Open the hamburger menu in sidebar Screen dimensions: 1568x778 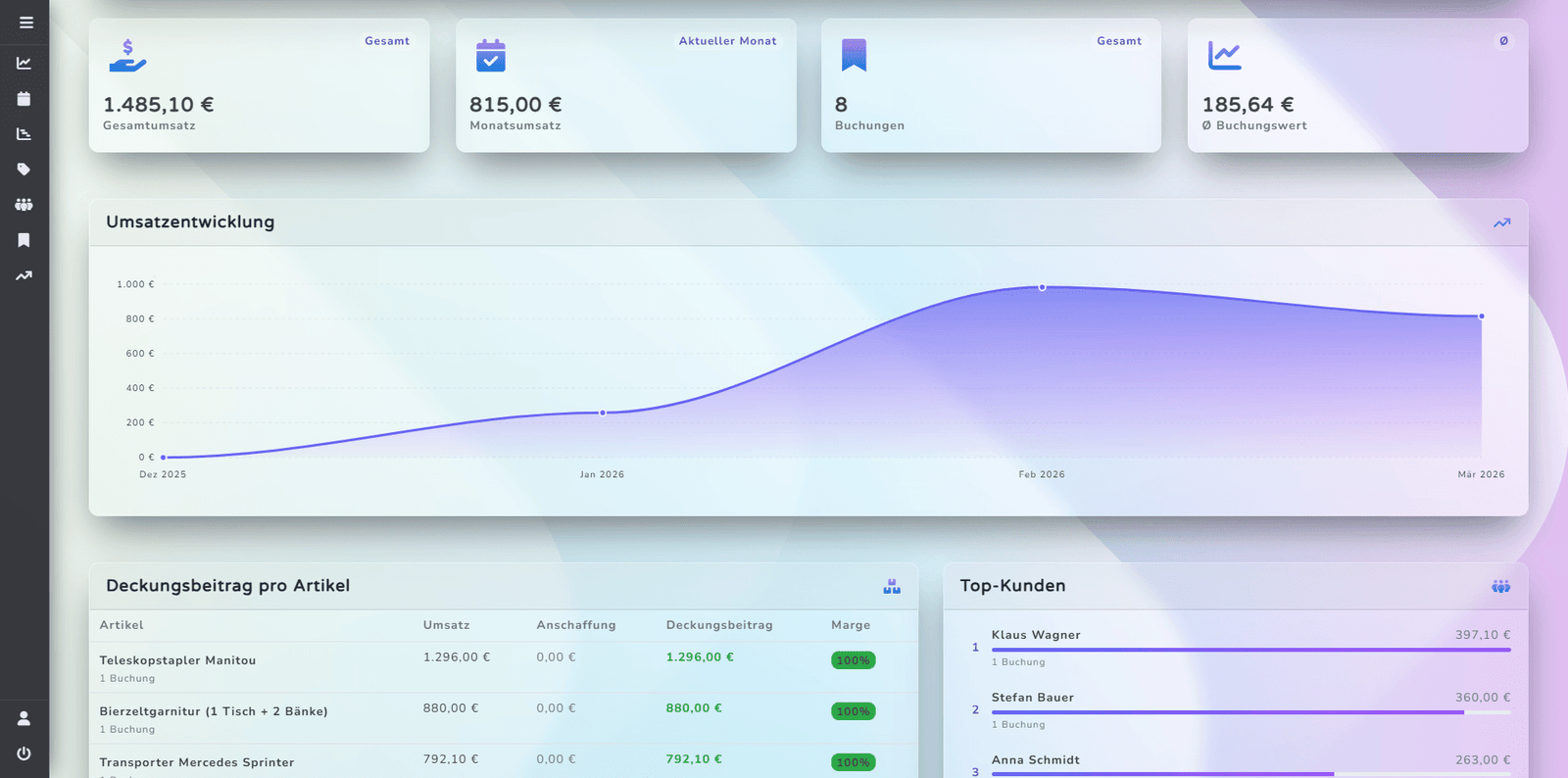(x=26, y=23)
